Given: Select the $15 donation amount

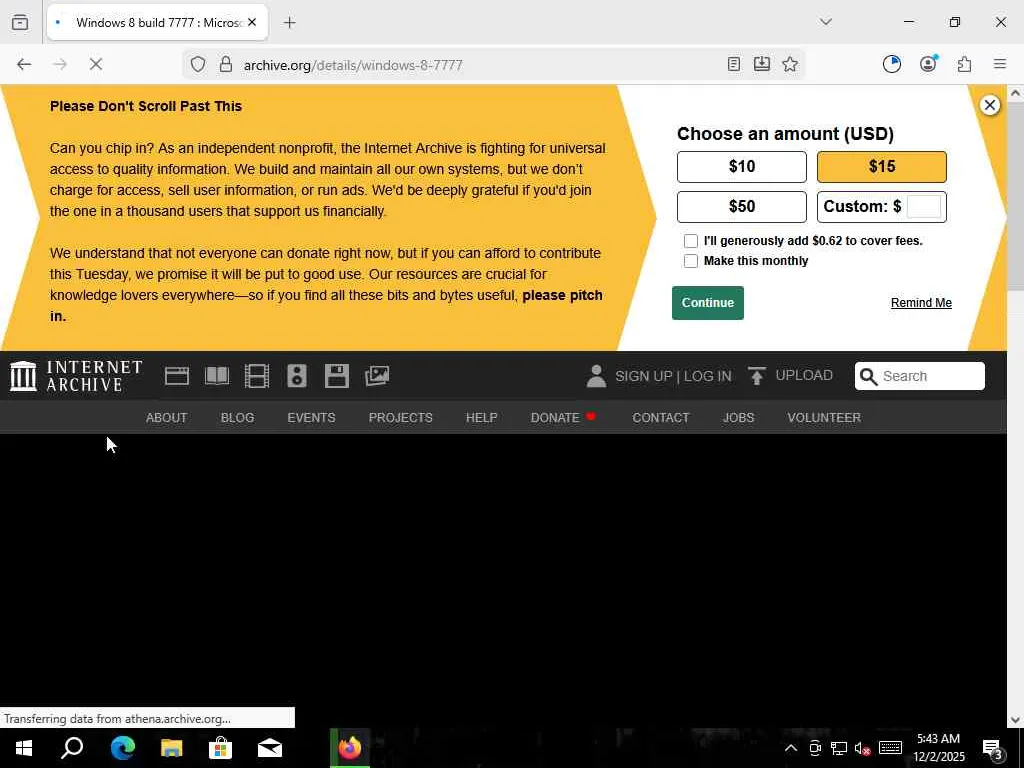Looking at the screenshot, I should click(882, 167).
